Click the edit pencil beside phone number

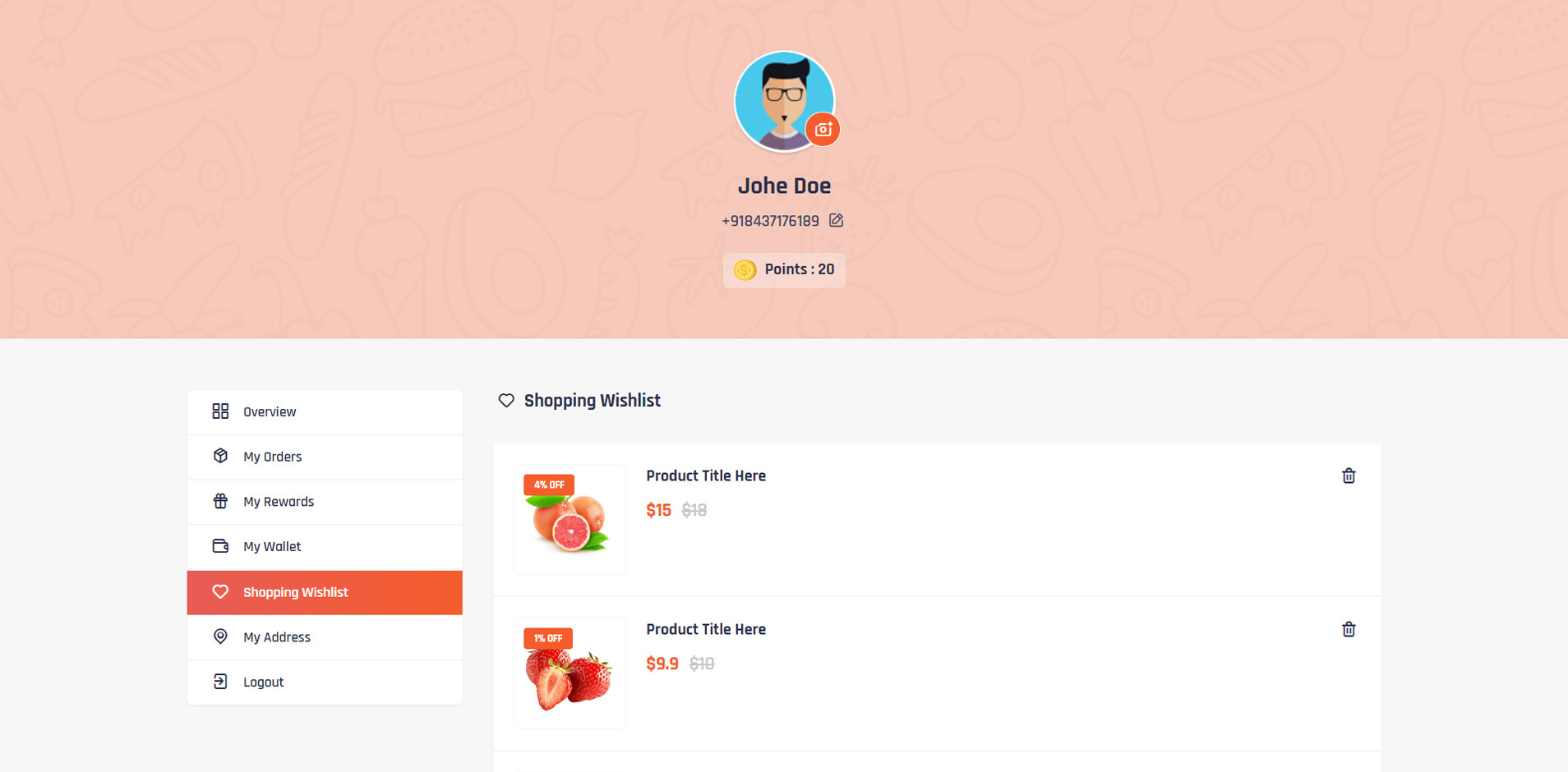[x=836, y=220]
